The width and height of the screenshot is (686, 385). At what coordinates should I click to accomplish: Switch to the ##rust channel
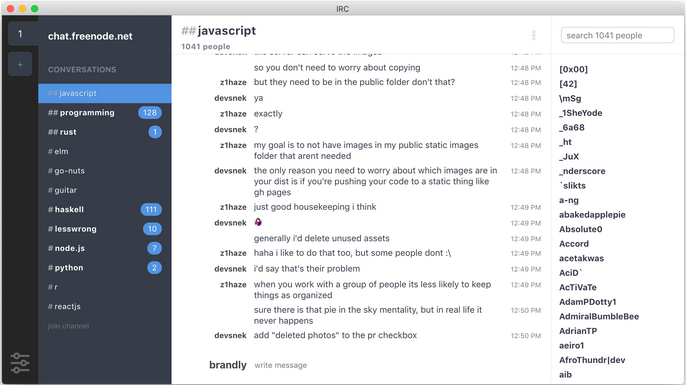[105, 132]
